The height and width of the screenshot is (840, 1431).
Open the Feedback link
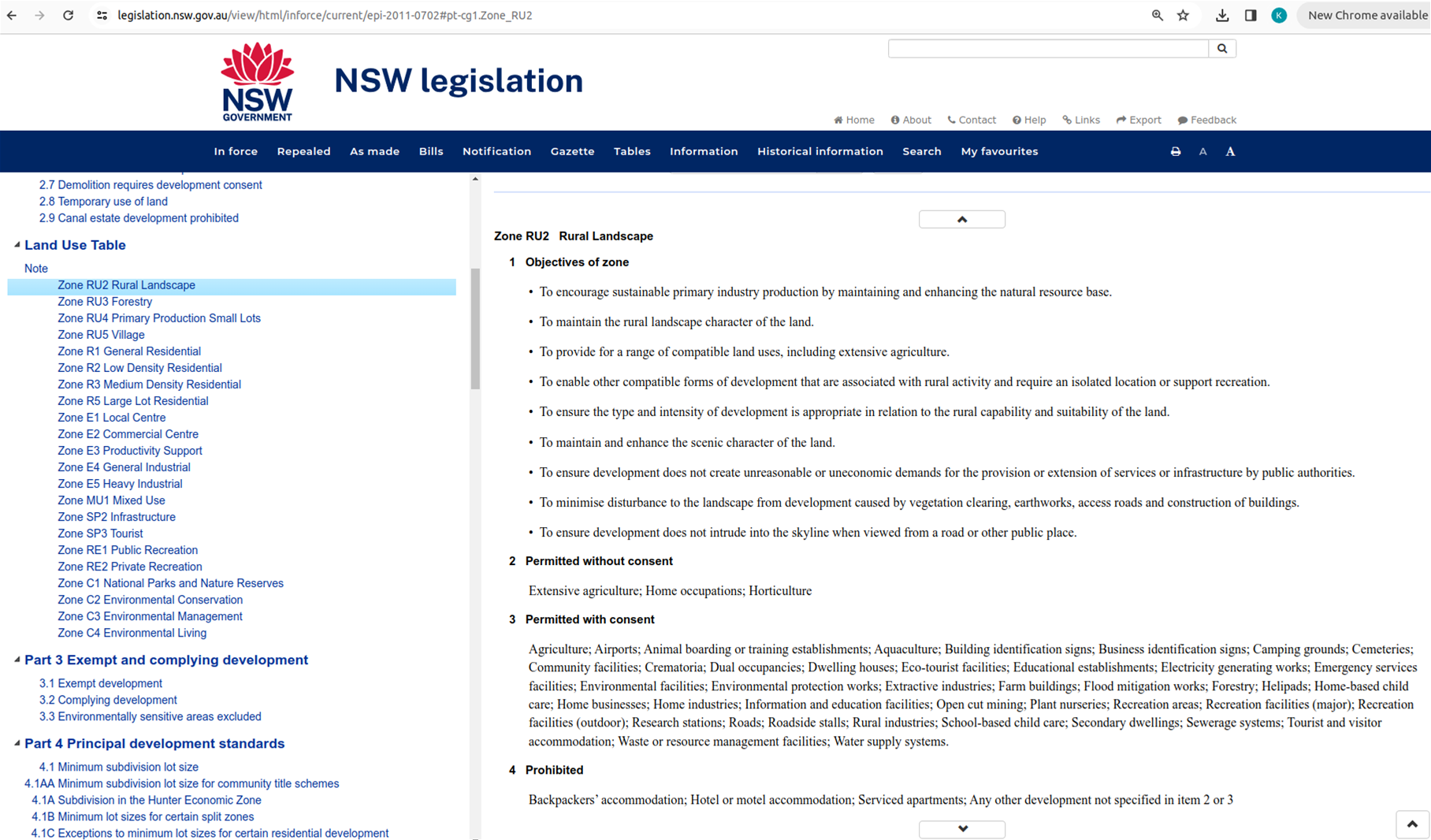click(x=1207, y=120)
